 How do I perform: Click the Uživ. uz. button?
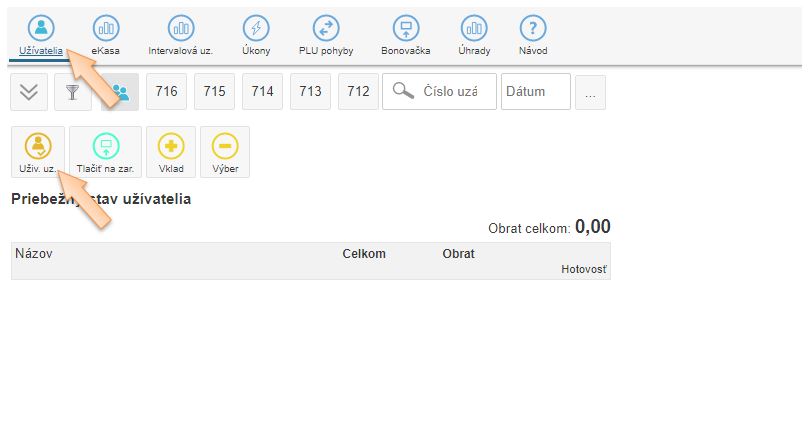pos(37,152)
